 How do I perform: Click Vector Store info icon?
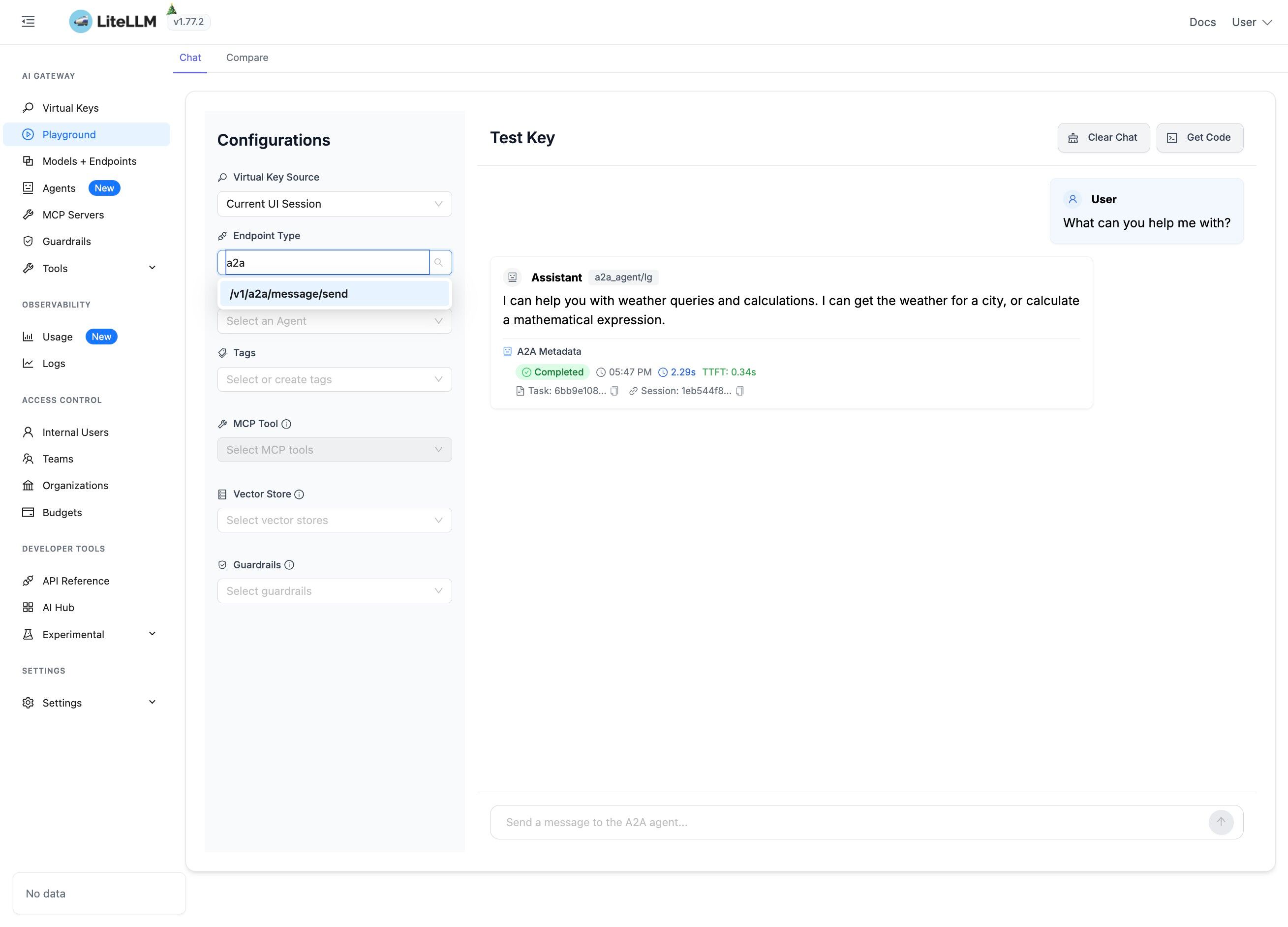(x=299, y=494)
